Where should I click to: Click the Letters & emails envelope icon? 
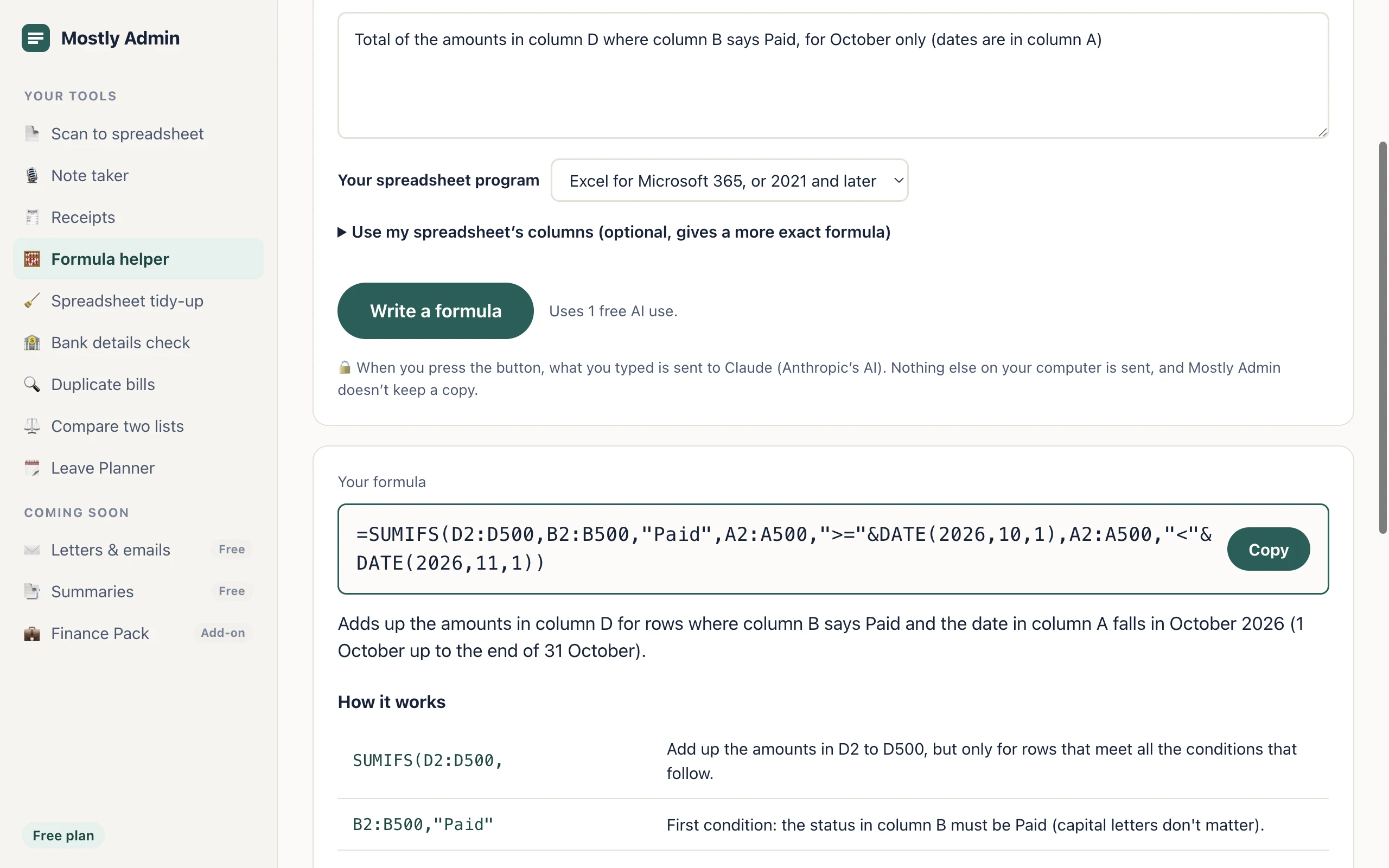tap(32, 550)
